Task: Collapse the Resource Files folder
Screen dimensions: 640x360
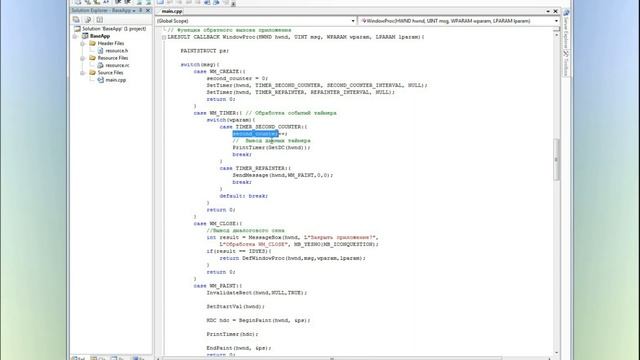Action: [83, 58]
